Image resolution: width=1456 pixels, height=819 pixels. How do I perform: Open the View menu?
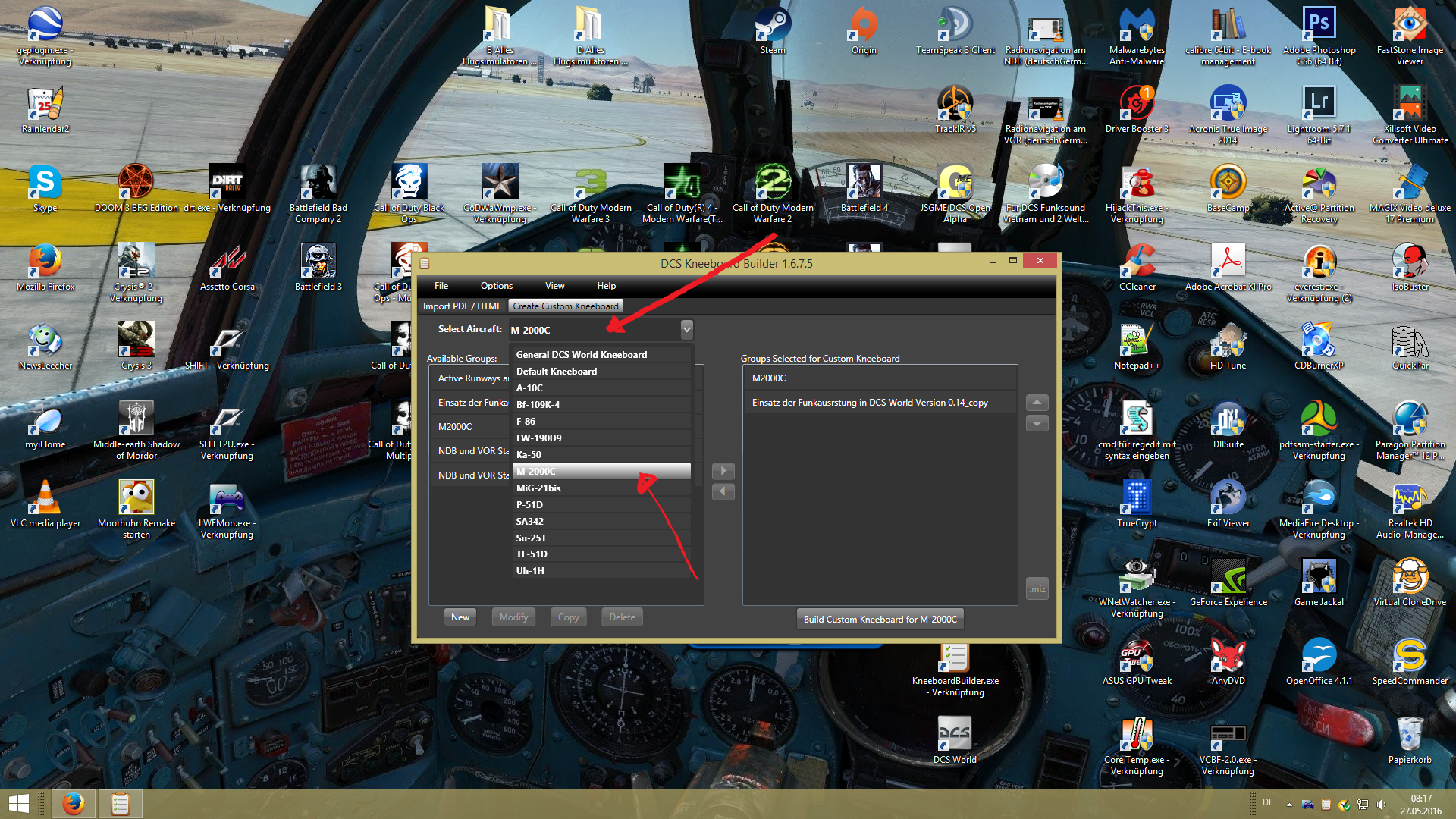tap(554, 286)
